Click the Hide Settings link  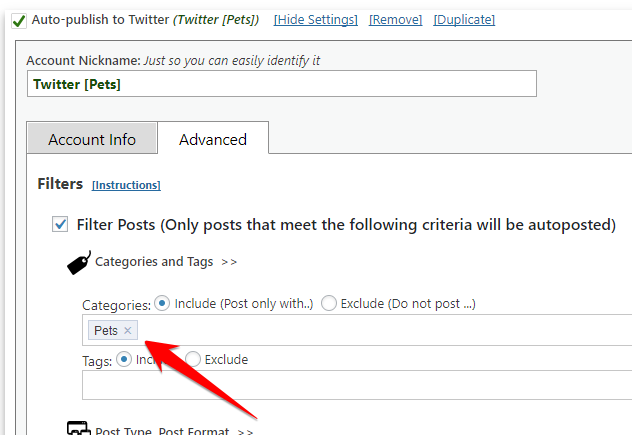[315, 20]
